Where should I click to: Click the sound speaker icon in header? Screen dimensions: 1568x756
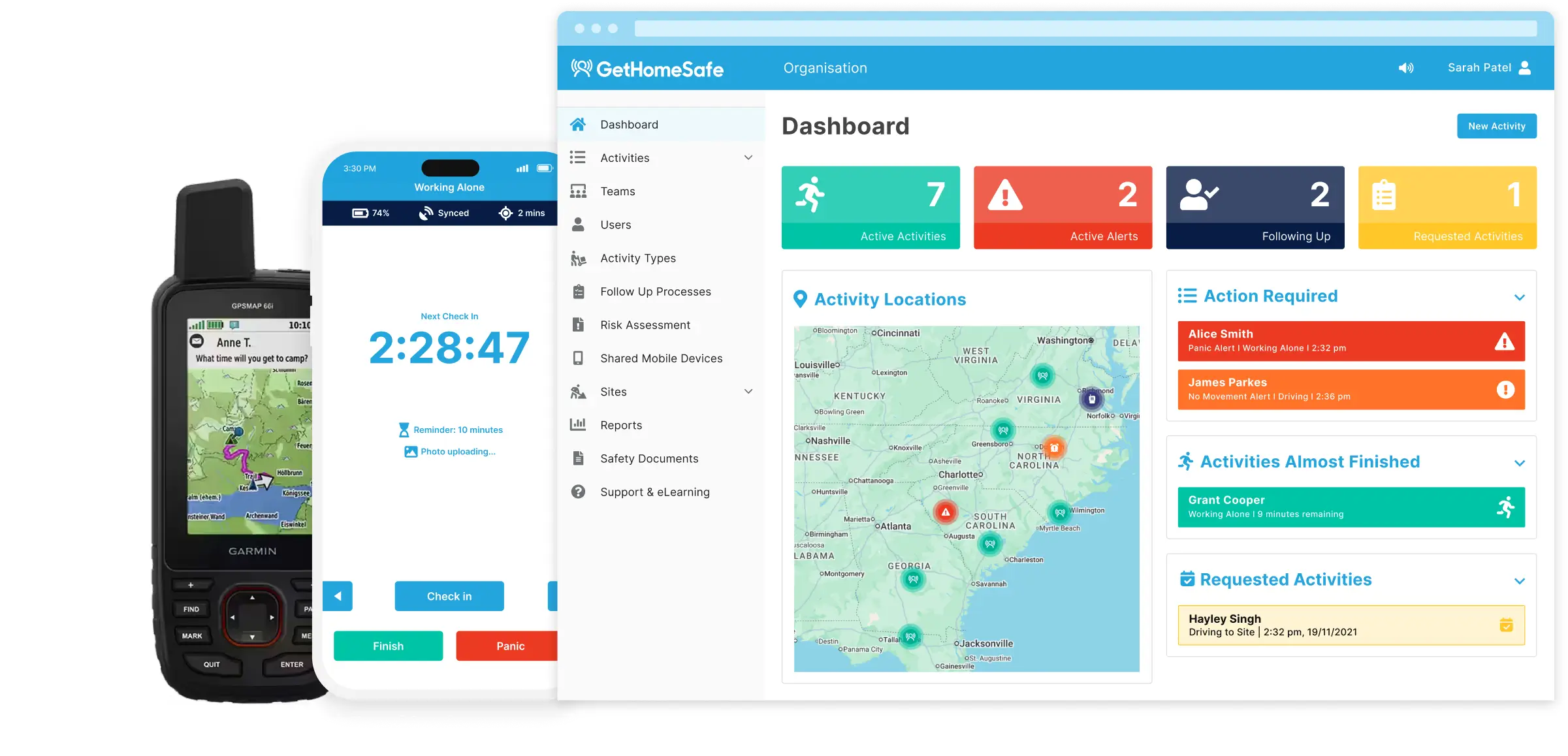(1405, 68)
